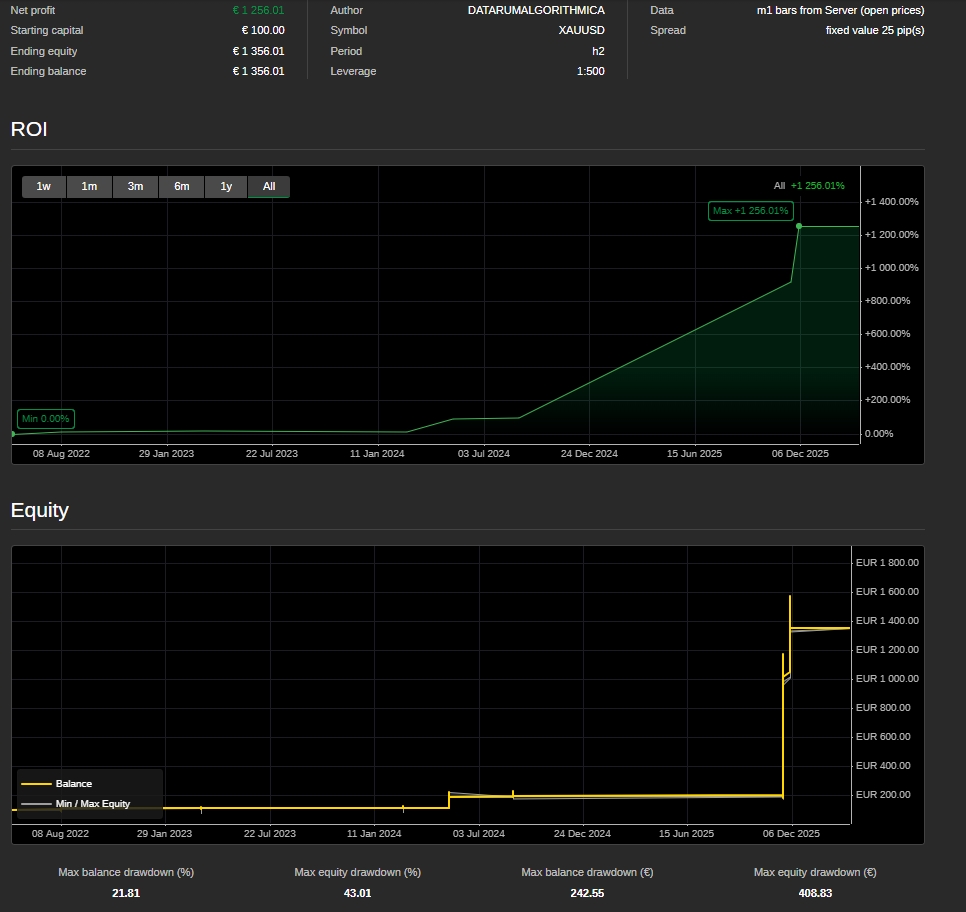Select the 3m timeframe button
Image resolution: width=966 pixels, height=912 pixels.
(135, 186)
